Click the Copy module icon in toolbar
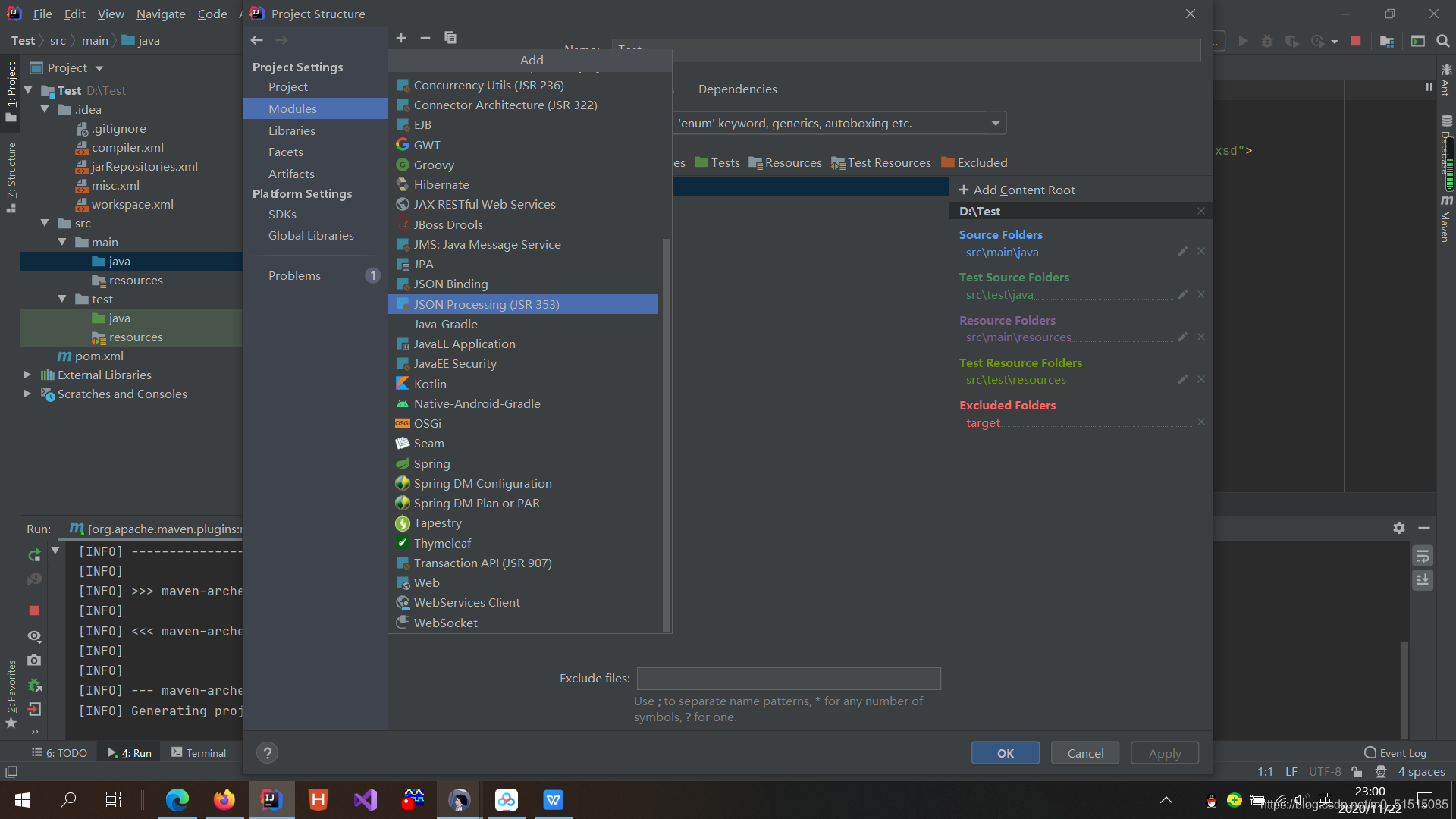 pos(450,38)
